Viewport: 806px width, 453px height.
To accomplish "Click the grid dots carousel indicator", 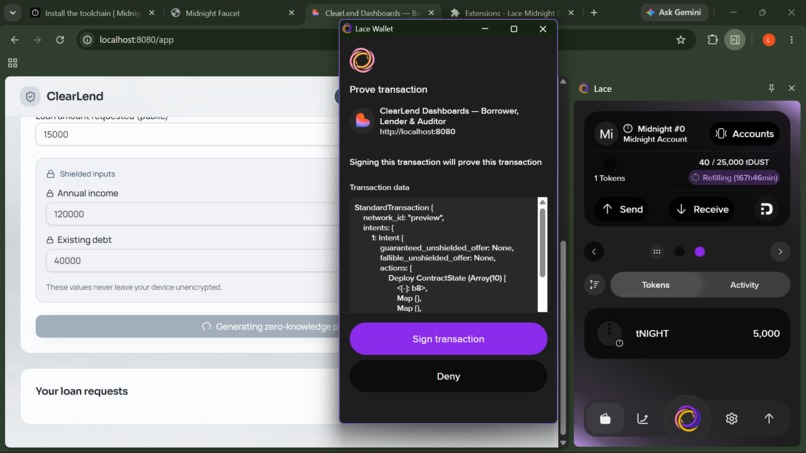I will tap(656, 251).
